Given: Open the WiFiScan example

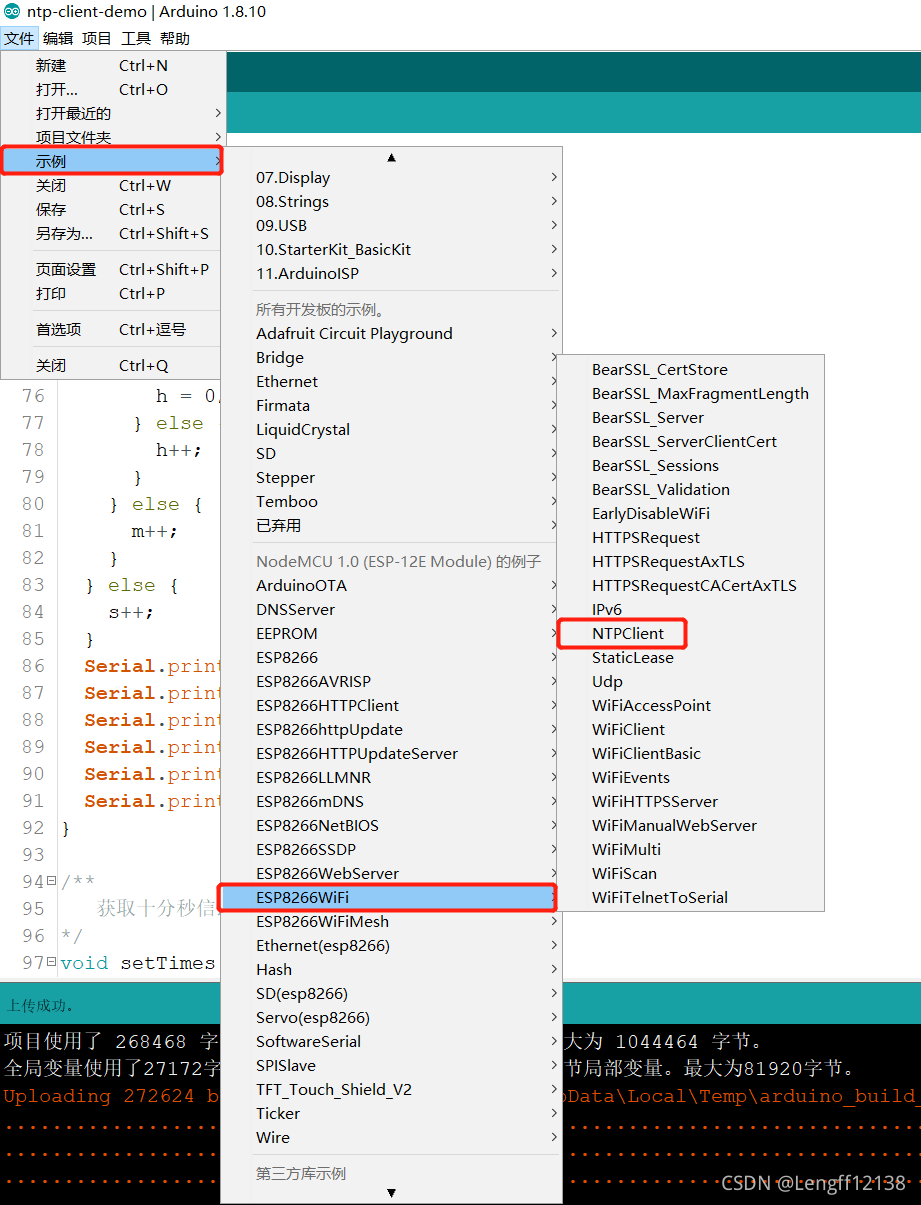Looking at the screenshot, I should pos(690,873).
